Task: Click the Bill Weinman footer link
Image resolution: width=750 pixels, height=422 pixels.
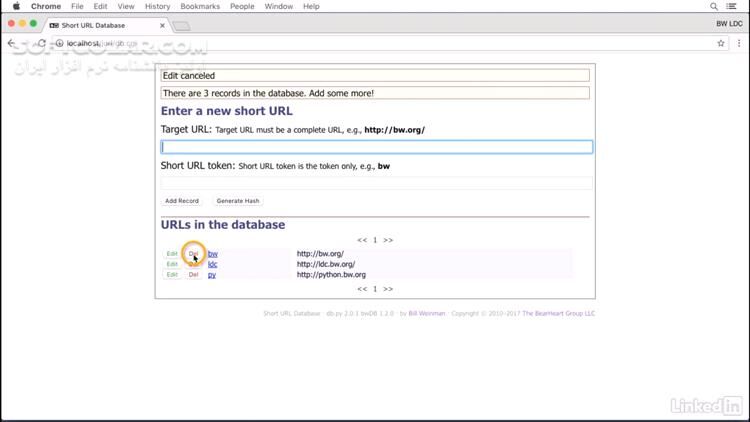Action: click(x=427, y=313)
